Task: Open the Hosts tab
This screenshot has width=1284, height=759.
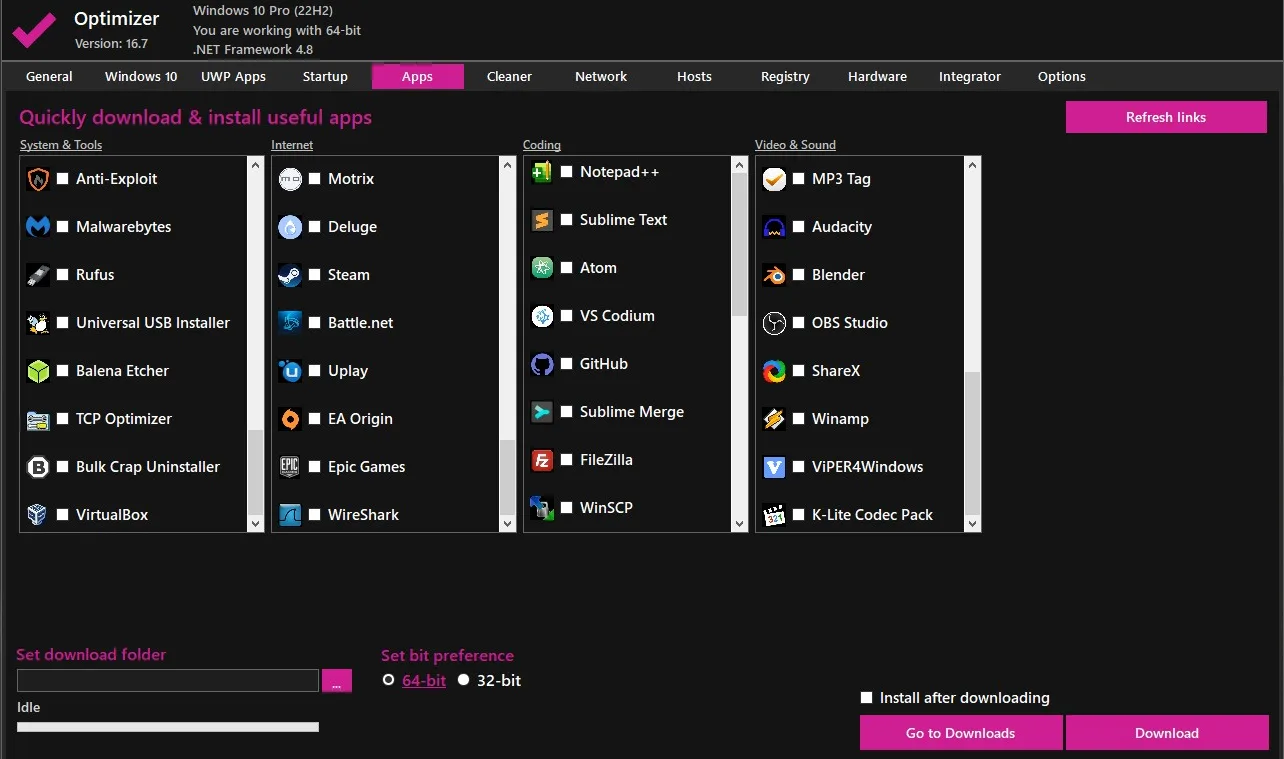Action: click(x=694, y=77)
